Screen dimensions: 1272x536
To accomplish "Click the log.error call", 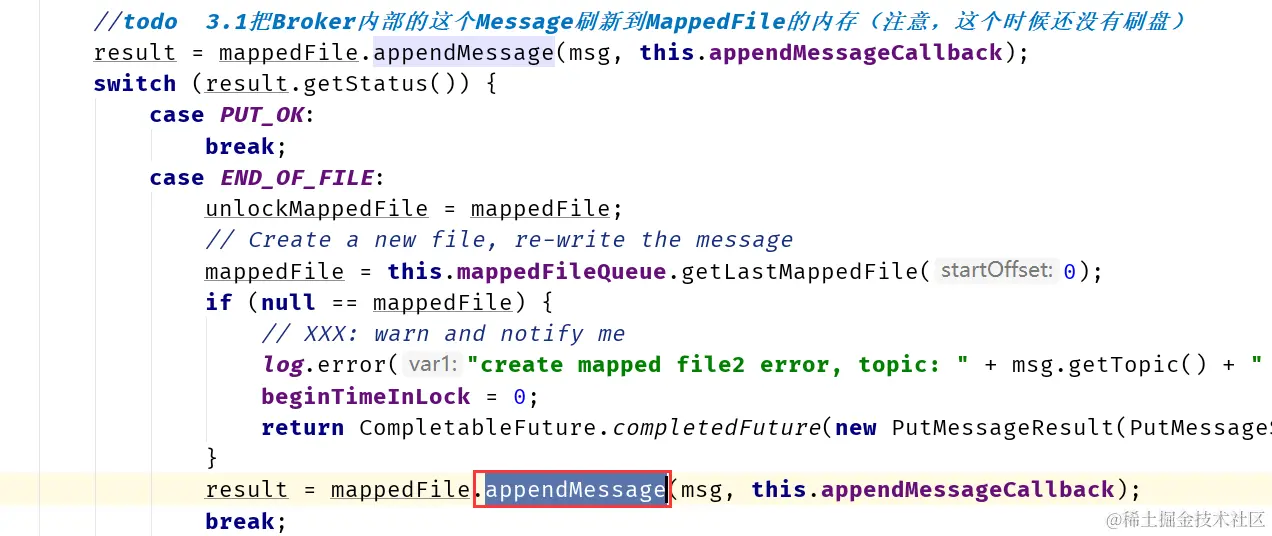I will pyautogui.click(x=324, y=364).
